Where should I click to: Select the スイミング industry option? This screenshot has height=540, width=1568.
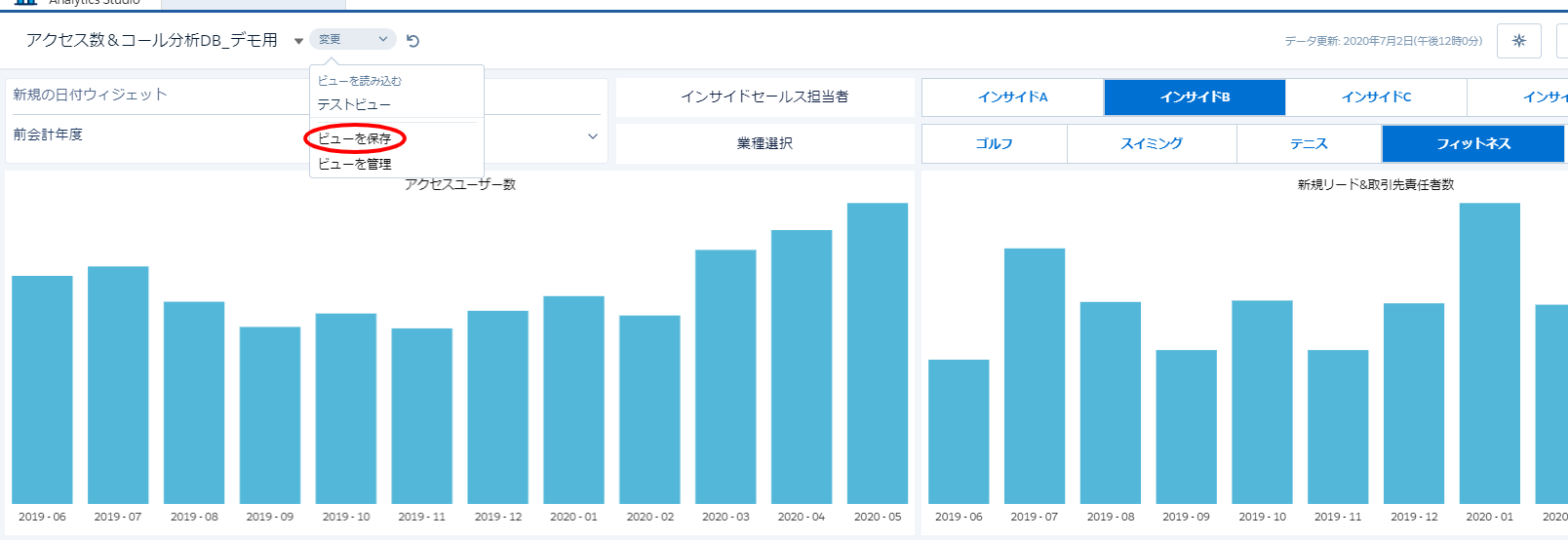point(1152,144)
